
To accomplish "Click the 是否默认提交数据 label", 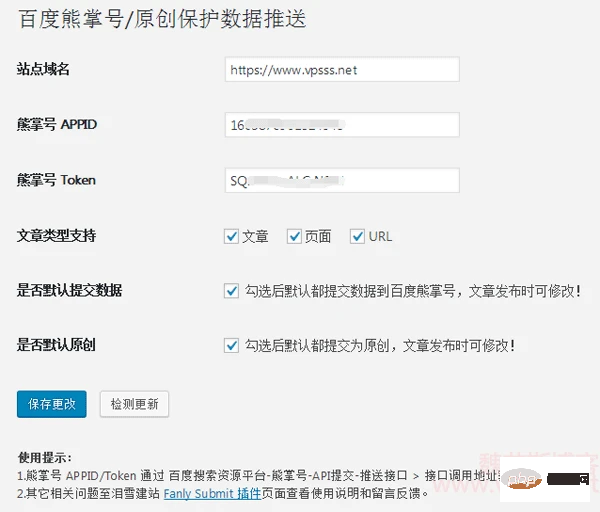I will click(x=69, y=290).
